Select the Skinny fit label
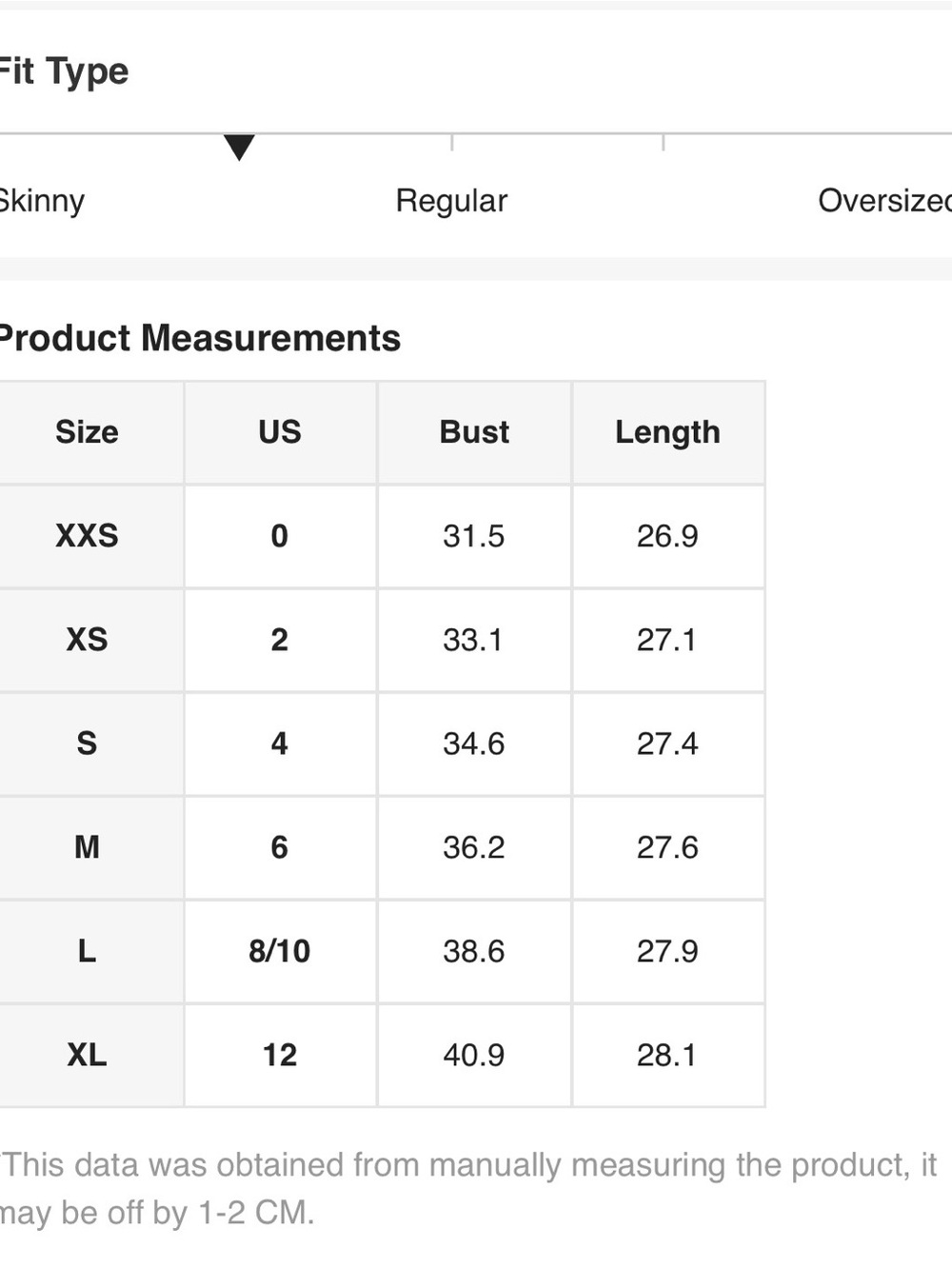This screenshot has width=952, height=1269. tap(42, 201)
